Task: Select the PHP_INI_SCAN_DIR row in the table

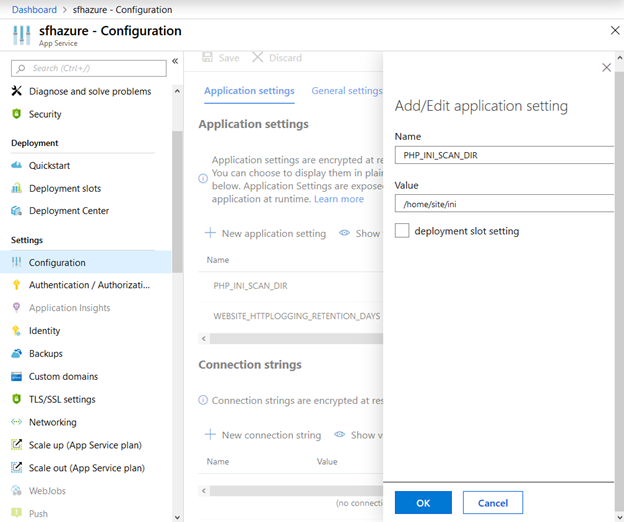Action: coord(291,286)
